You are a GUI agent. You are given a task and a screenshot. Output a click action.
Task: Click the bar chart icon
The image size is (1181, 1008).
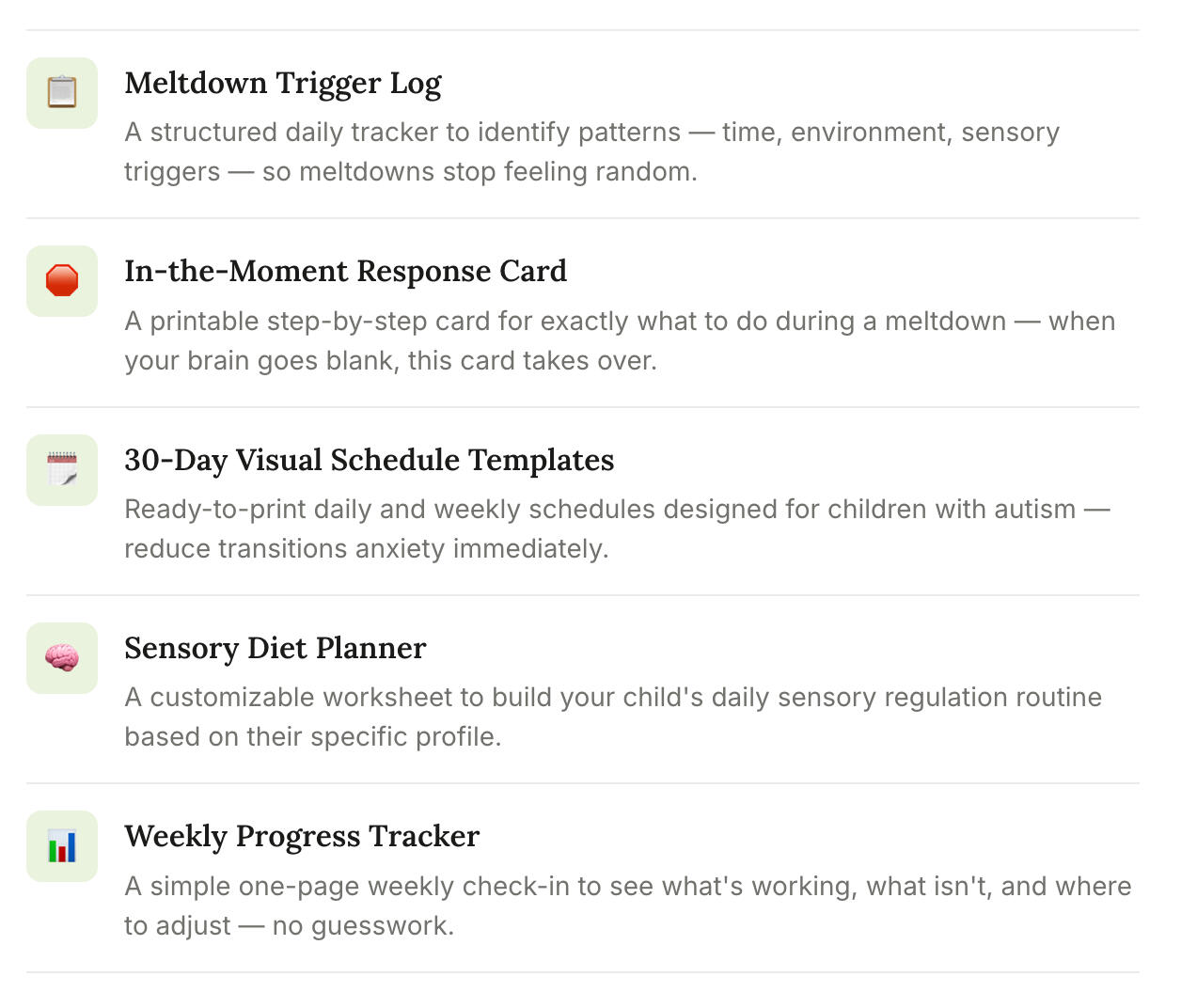(62, 846)
